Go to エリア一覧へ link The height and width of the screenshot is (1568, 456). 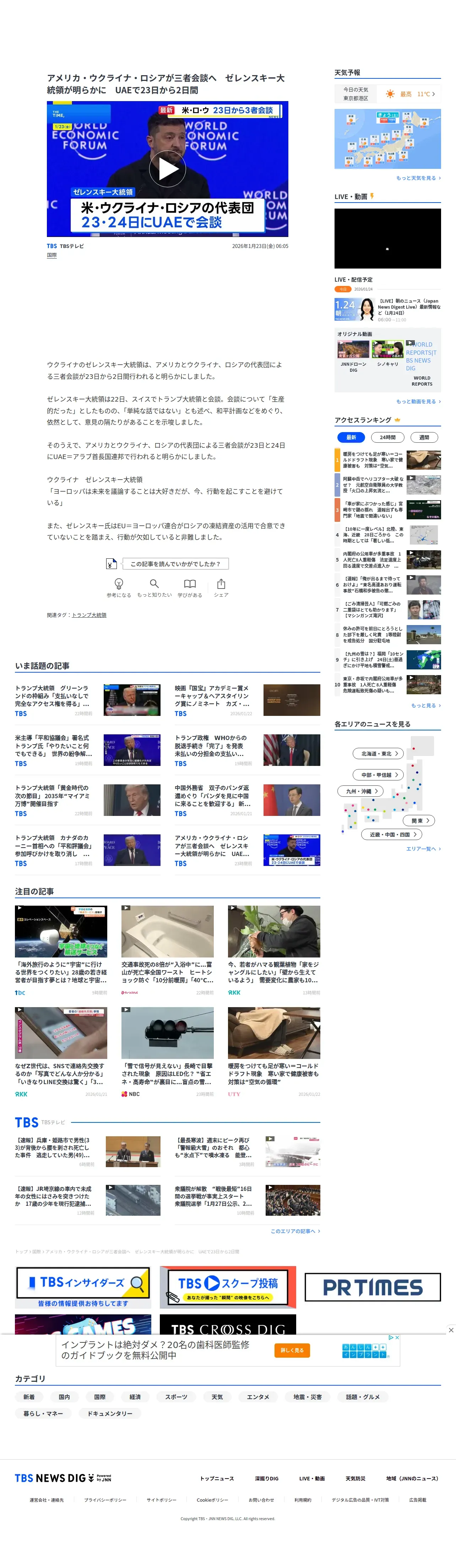click(x=423, y=849)
